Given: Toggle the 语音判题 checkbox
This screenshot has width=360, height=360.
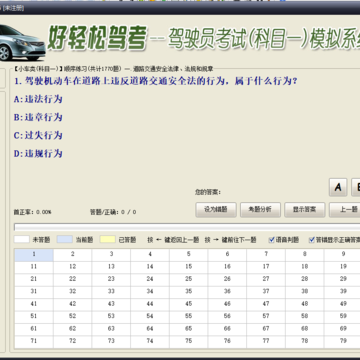Looking at the screenshot, I should (272, 240).
